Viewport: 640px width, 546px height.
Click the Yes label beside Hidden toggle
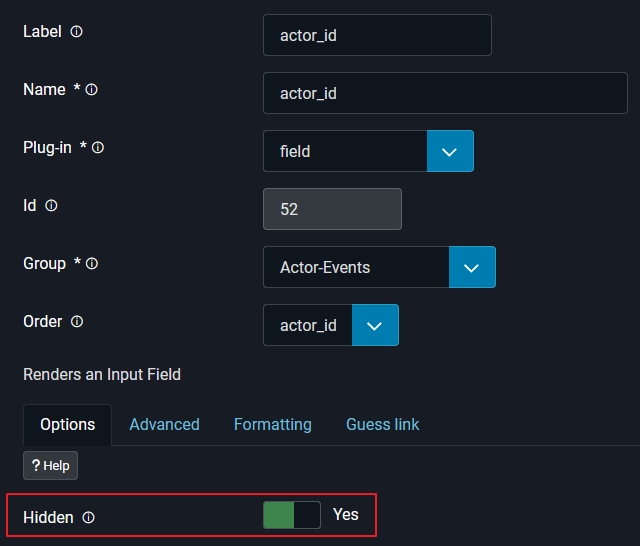click(x=346, y=515)
